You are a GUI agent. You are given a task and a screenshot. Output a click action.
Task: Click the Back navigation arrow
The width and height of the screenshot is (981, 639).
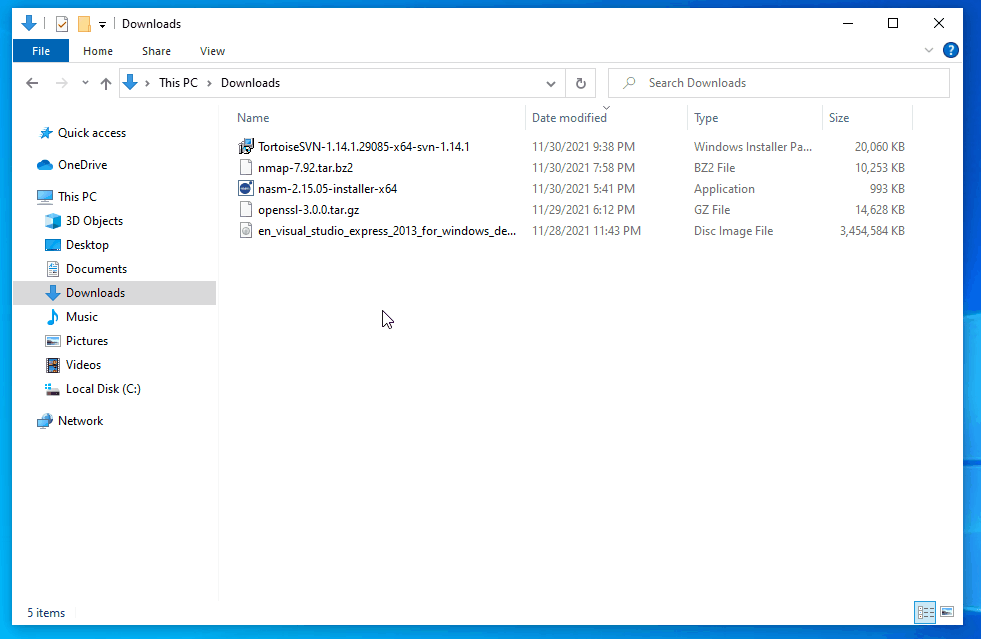point(32,83)
